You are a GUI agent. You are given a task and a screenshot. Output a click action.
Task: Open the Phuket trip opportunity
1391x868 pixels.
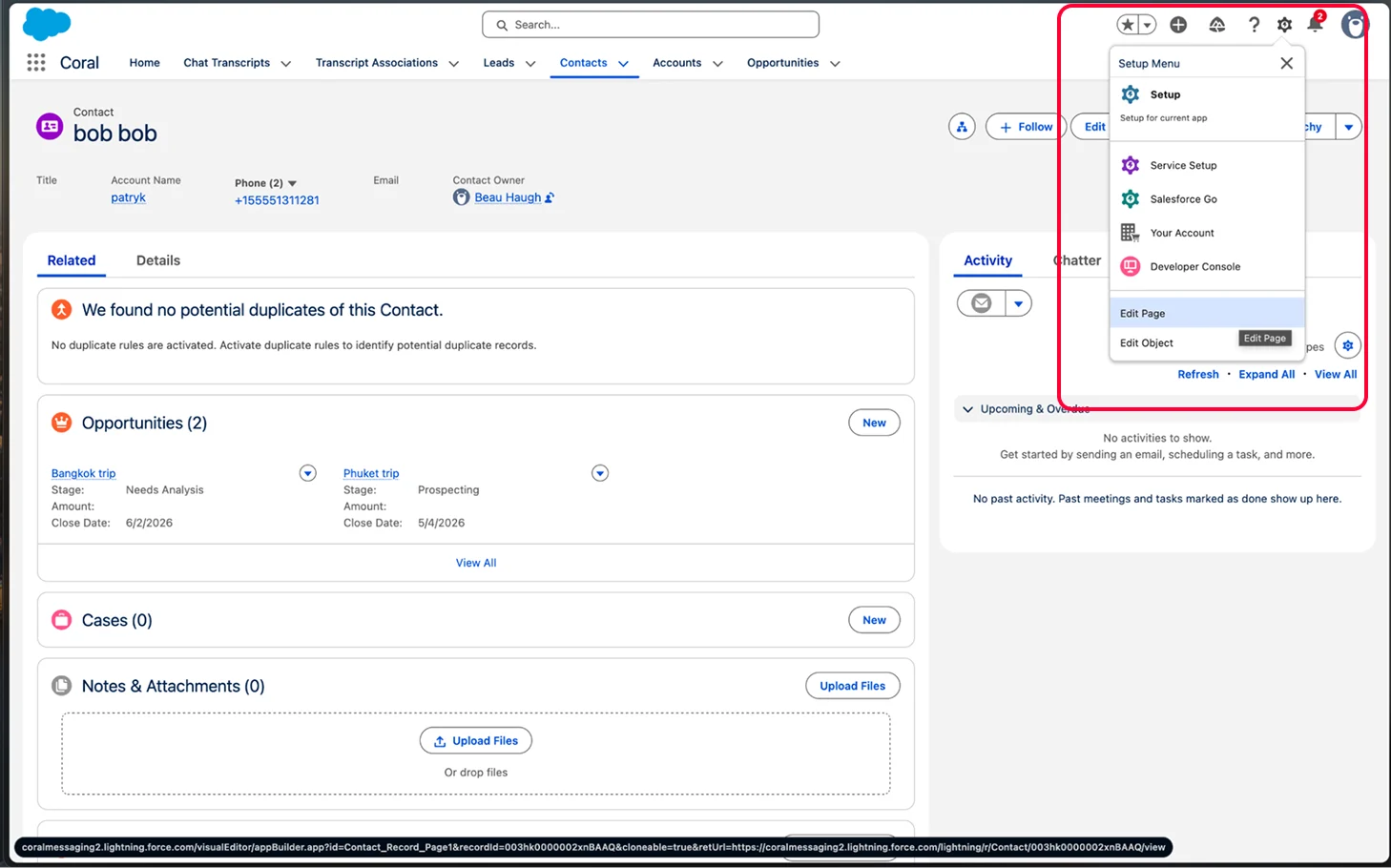coord(371,473)
